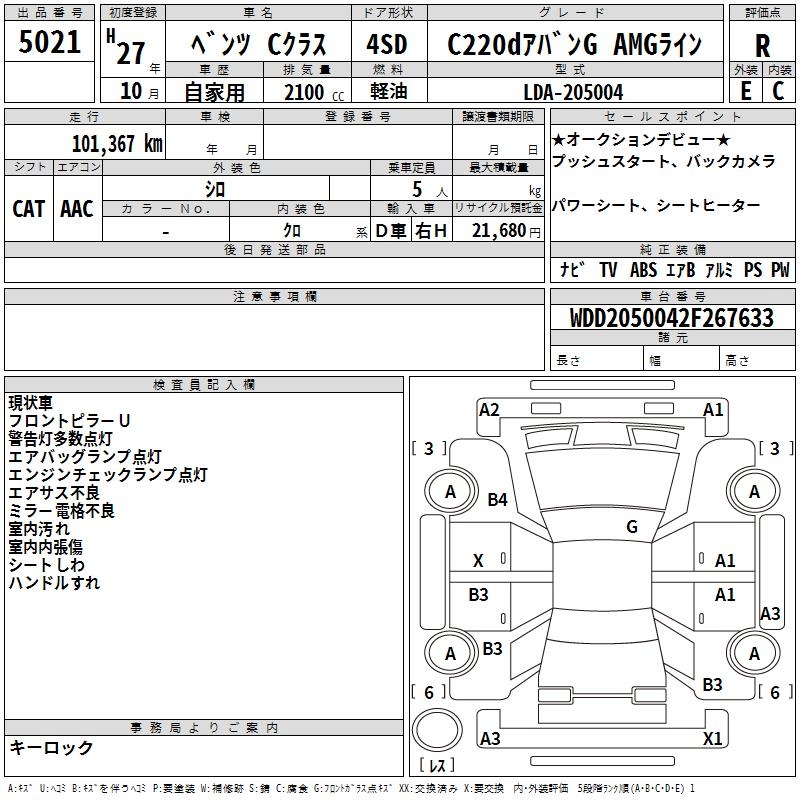
Task: Select the note エンジンチェックランプ点灯
Action: pos(108,474)
